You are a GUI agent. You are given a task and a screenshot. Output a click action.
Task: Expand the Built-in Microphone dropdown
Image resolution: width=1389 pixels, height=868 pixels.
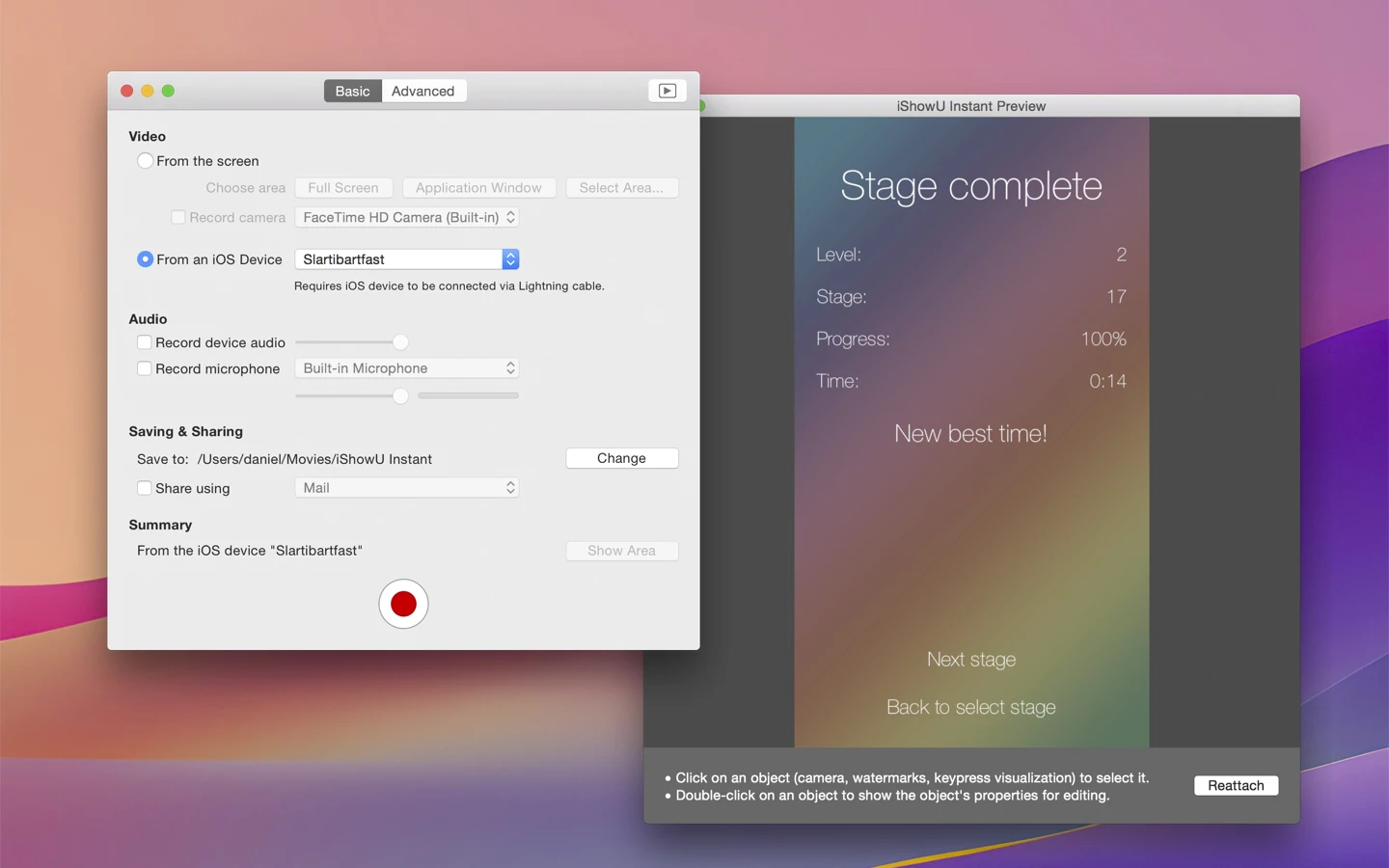(406, 368)
